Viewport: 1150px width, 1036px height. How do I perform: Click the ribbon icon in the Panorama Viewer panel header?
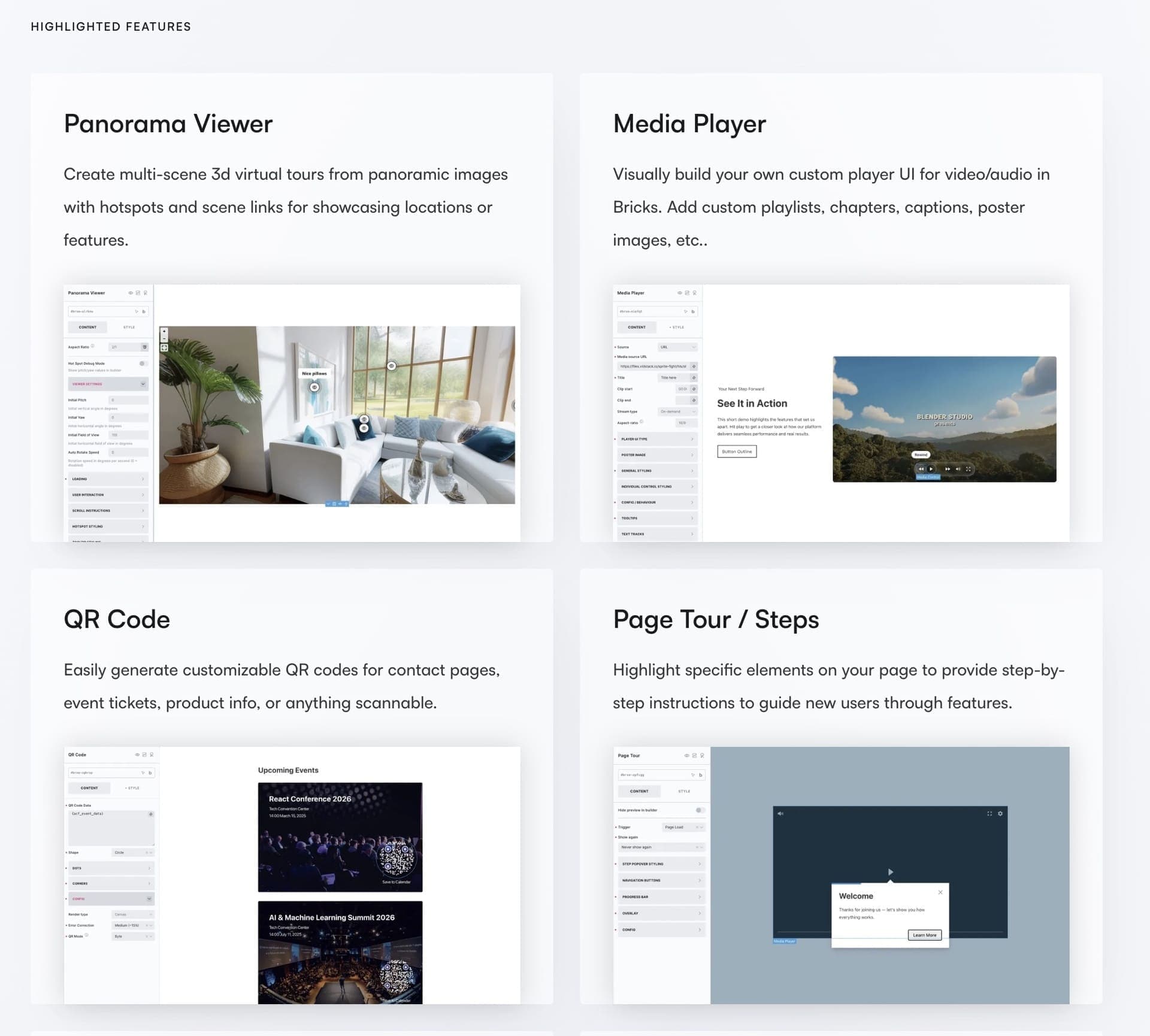coord(146,293)
